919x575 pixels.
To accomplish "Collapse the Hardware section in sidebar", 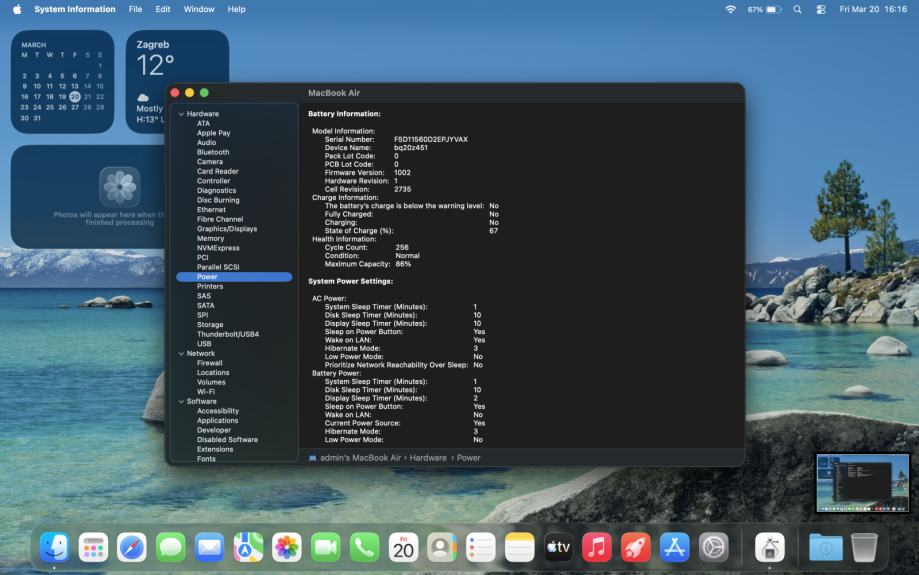I will 181,114.
